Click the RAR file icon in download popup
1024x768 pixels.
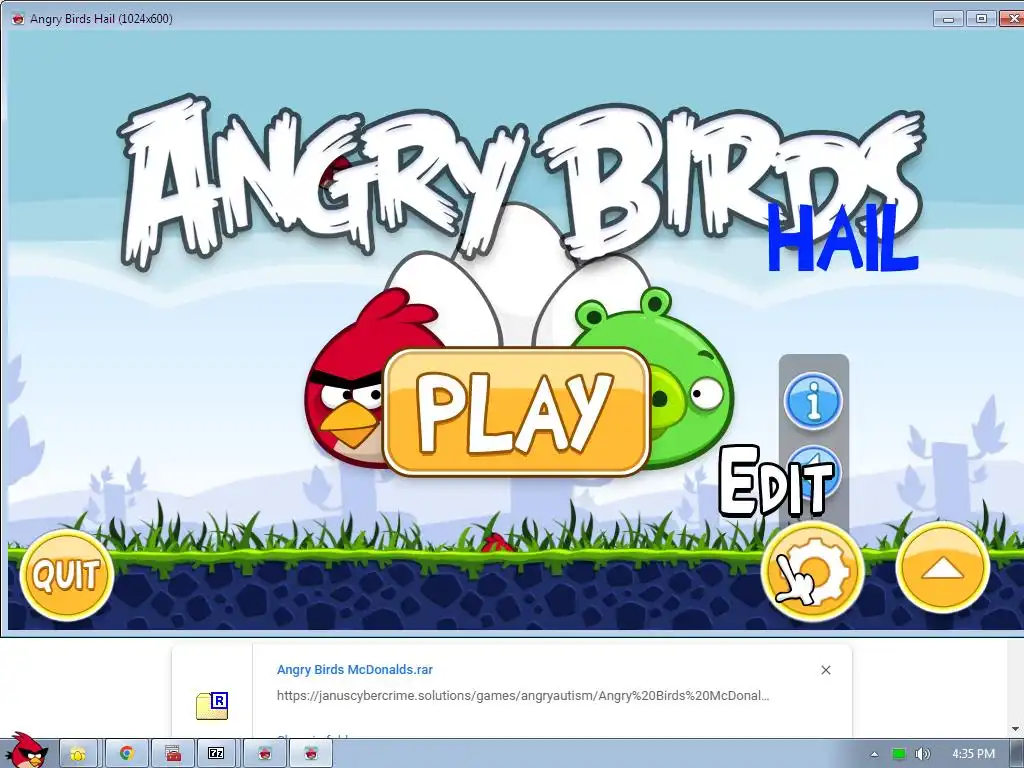pyautogui.click(x=212, y=706)
